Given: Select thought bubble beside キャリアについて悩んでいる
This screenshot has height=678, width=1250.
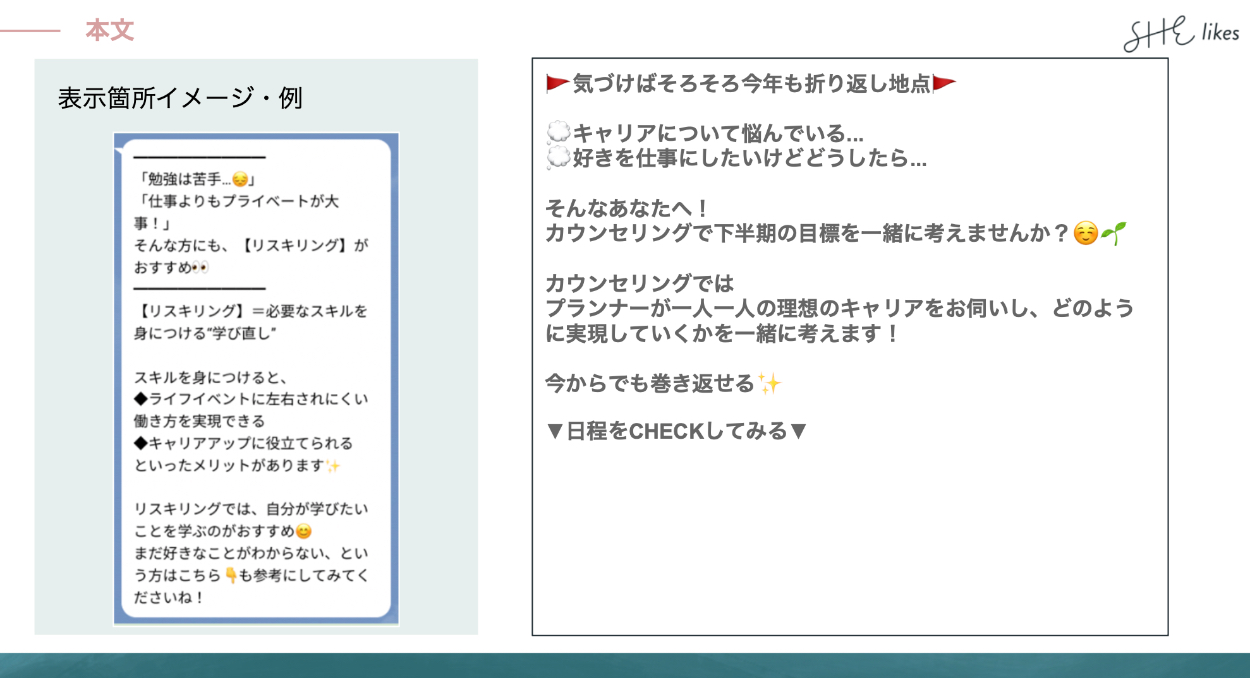Looking at the screenshot, I should click(558, 133).
